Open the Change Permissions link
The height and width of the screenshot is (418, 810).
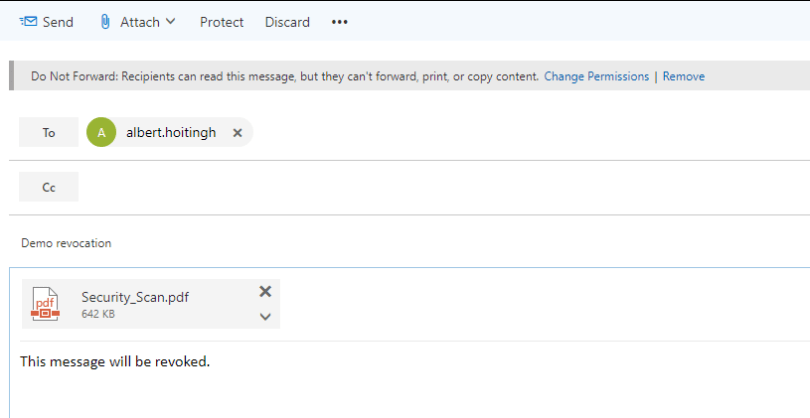pyautogui.click(x=596, y=76)
